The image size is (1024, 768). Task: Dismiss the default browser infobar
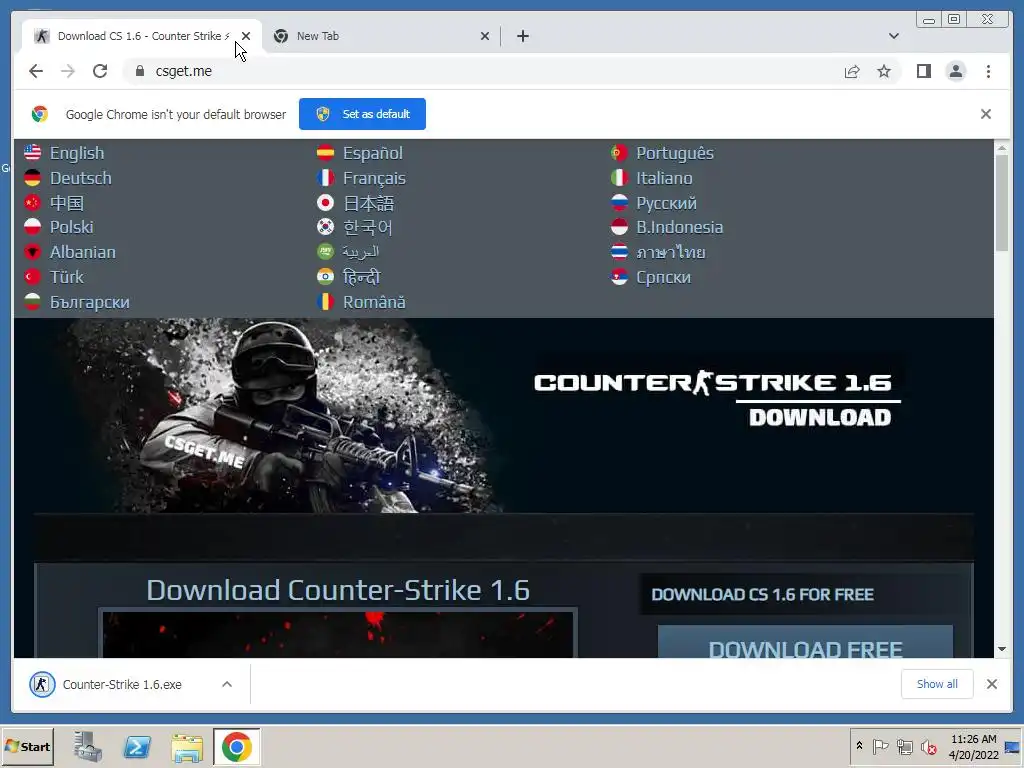pyautogui.click(x=985, y=114)
